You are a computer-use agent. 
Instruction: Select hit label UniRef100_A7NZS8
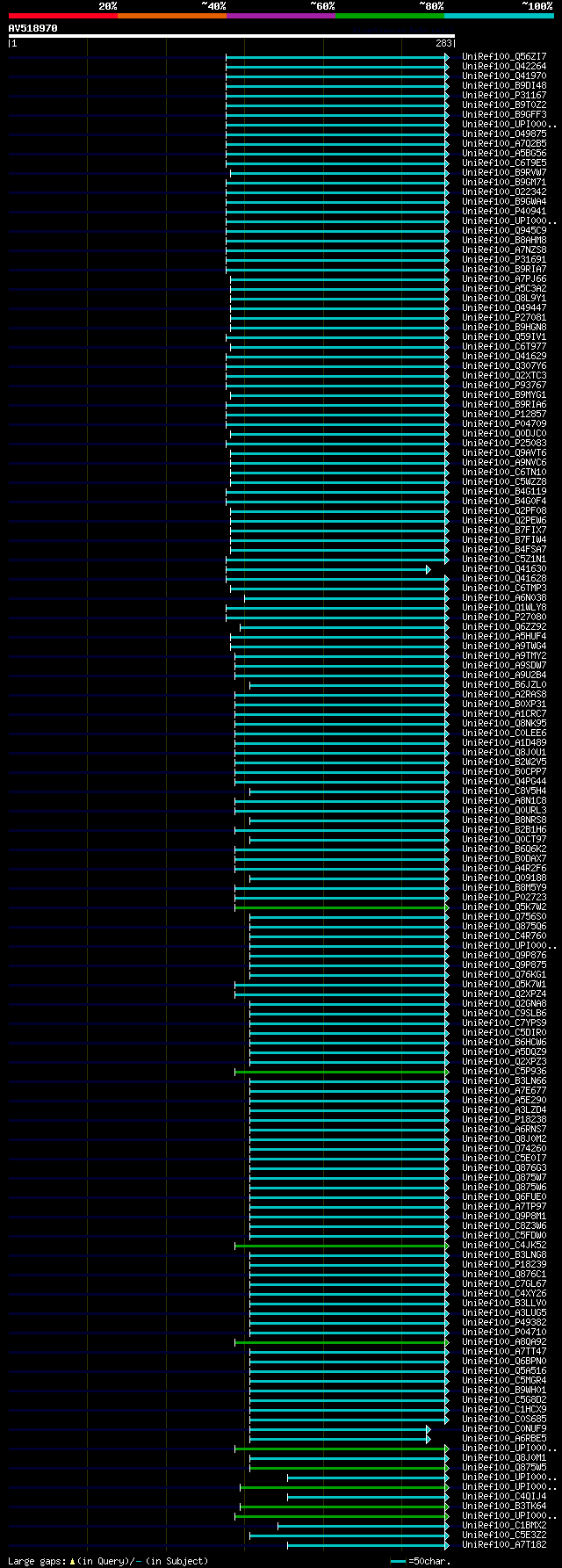(x=504, y=249)
